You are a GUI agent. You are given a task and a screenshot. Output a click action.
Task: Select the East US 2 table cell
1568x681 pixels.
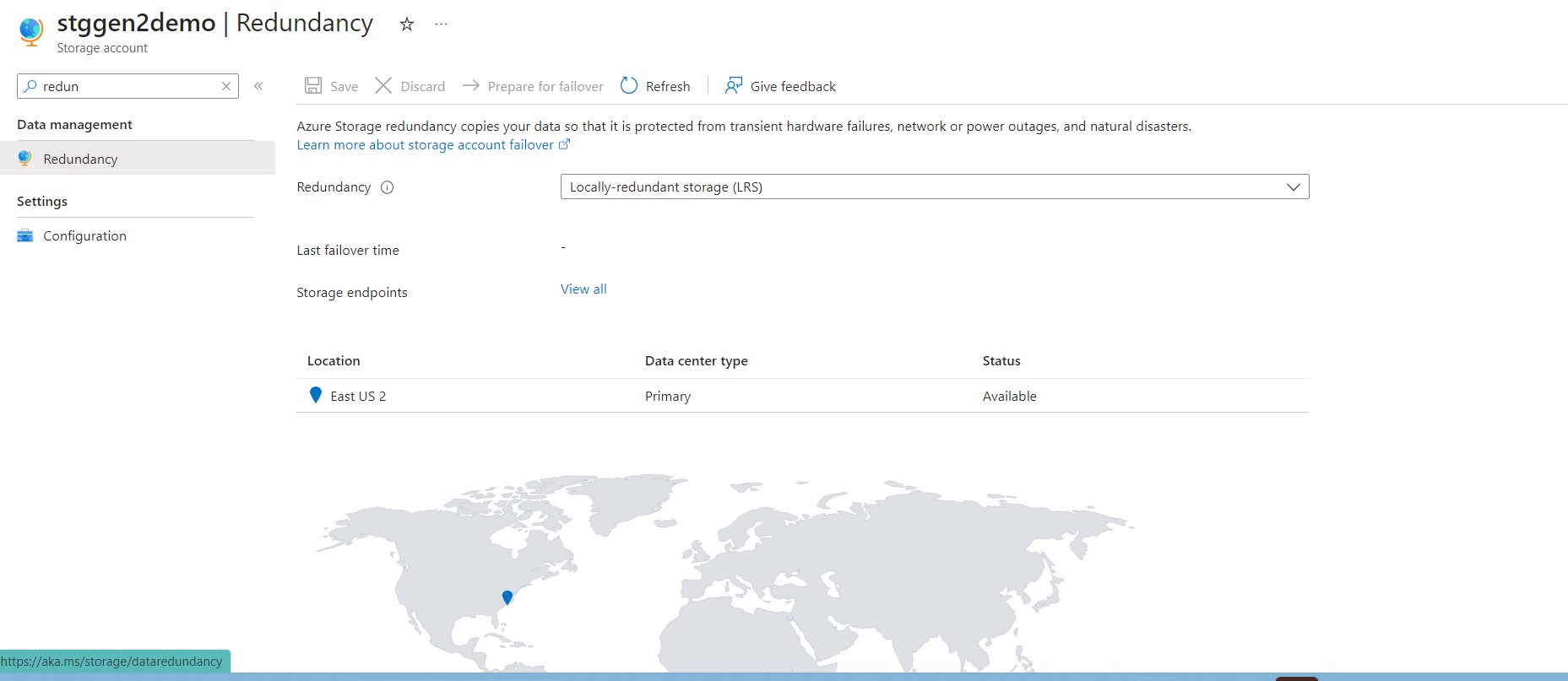(x=358, y=396)
